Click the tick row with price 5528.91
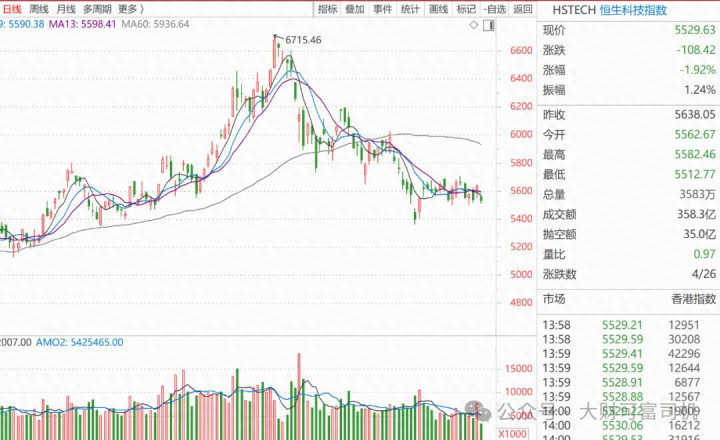Screen dimensions: 720x440 (x=621, y=383)
